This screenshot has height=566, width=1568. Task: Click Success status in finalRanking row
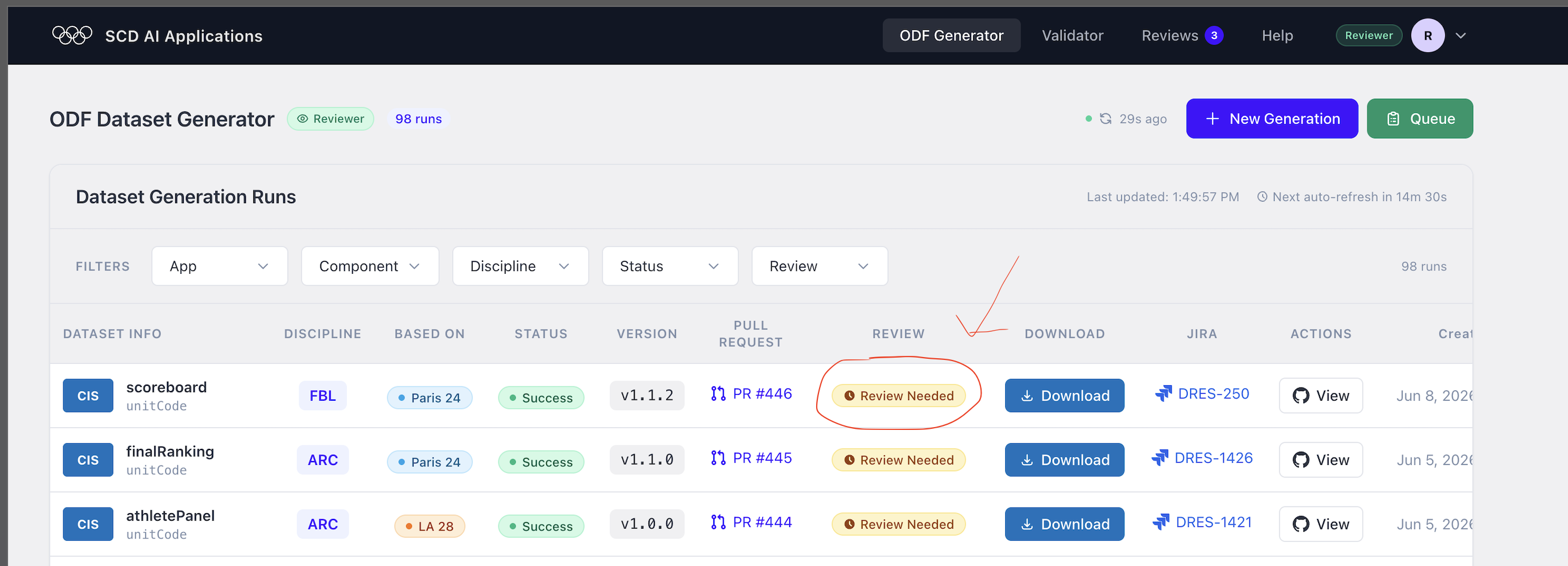(540, 462)
